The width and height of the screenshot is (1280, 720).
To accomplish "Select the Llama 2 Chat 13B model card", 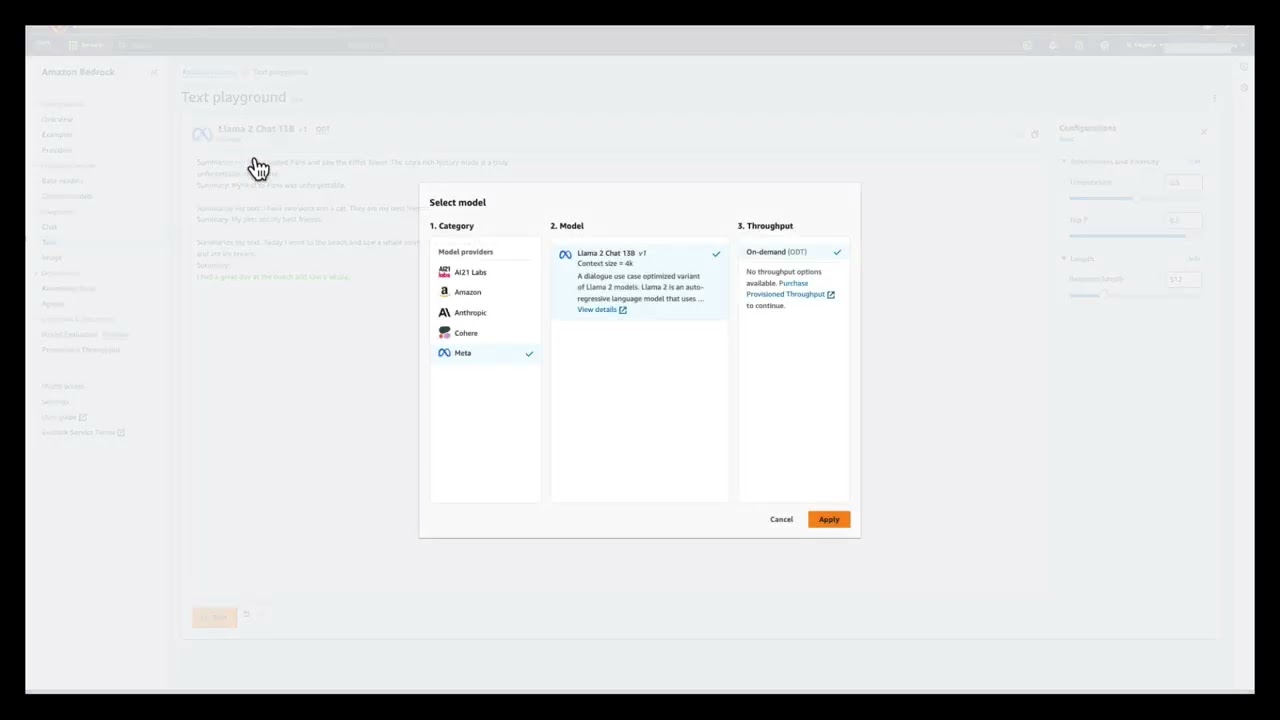I will coord(640,281).
